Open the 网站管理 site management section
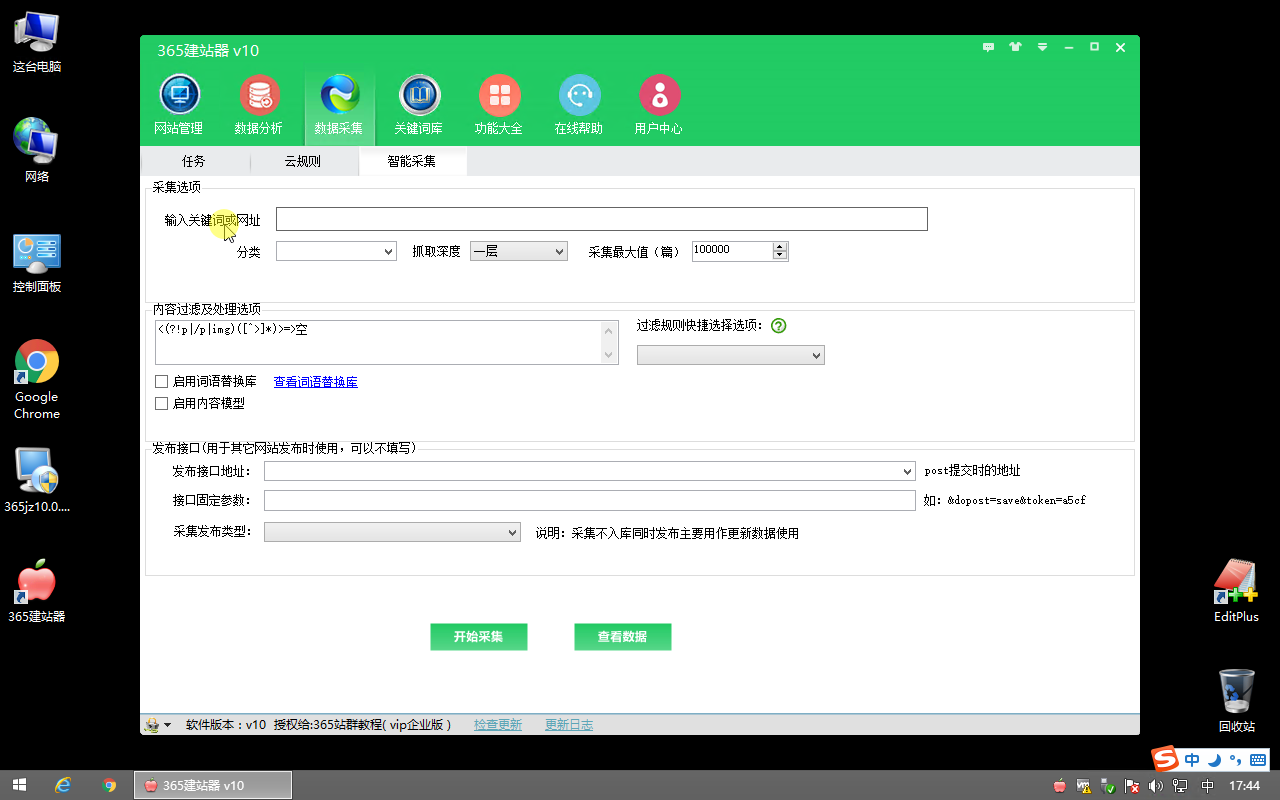This screenshot has height=800, width=1280. tap(179, 105)
